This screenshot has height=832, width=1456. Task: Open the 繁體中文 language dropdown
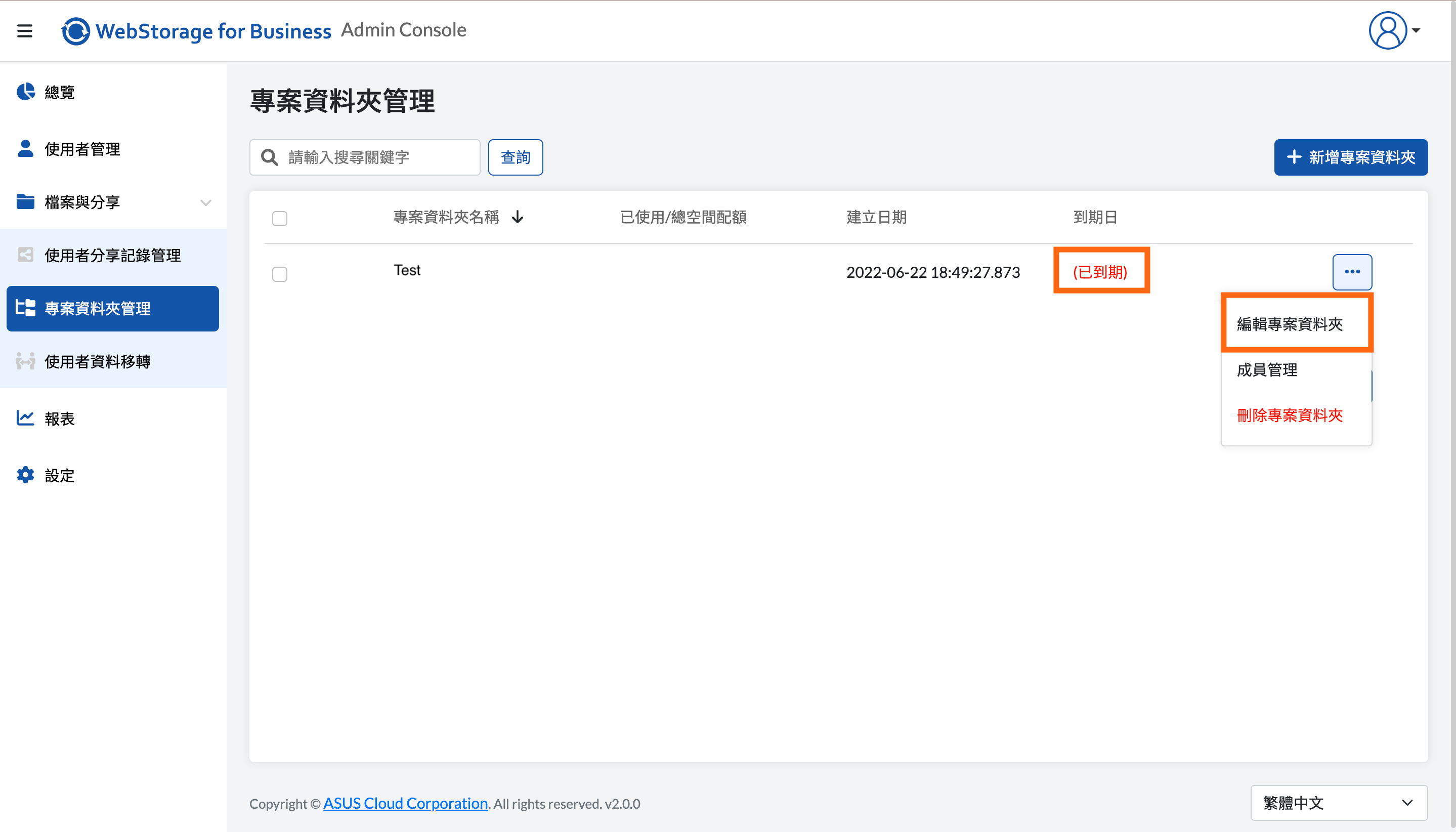pyautogui.click(x=1339, y=803)
